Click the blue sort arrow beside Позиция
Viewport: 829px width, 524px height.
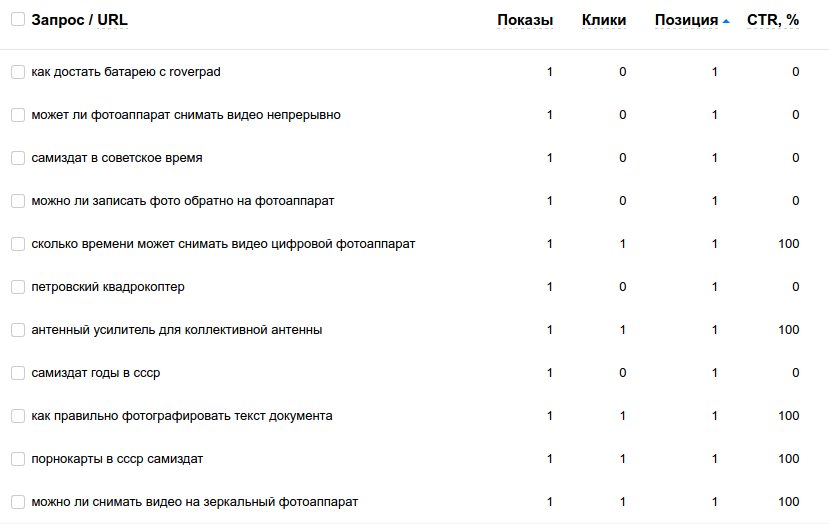click(x=726, y=21)
